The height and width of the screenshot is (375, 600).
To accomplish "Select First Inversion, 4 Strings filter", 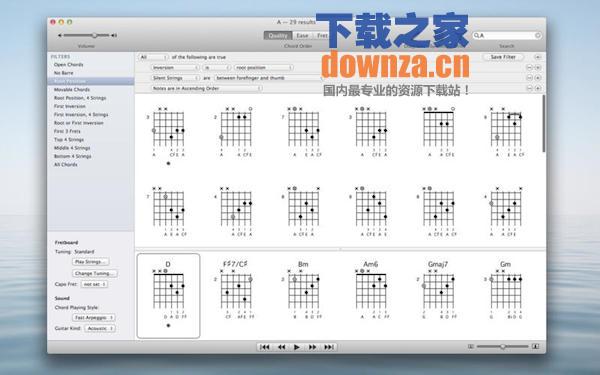I will point(81,114).
